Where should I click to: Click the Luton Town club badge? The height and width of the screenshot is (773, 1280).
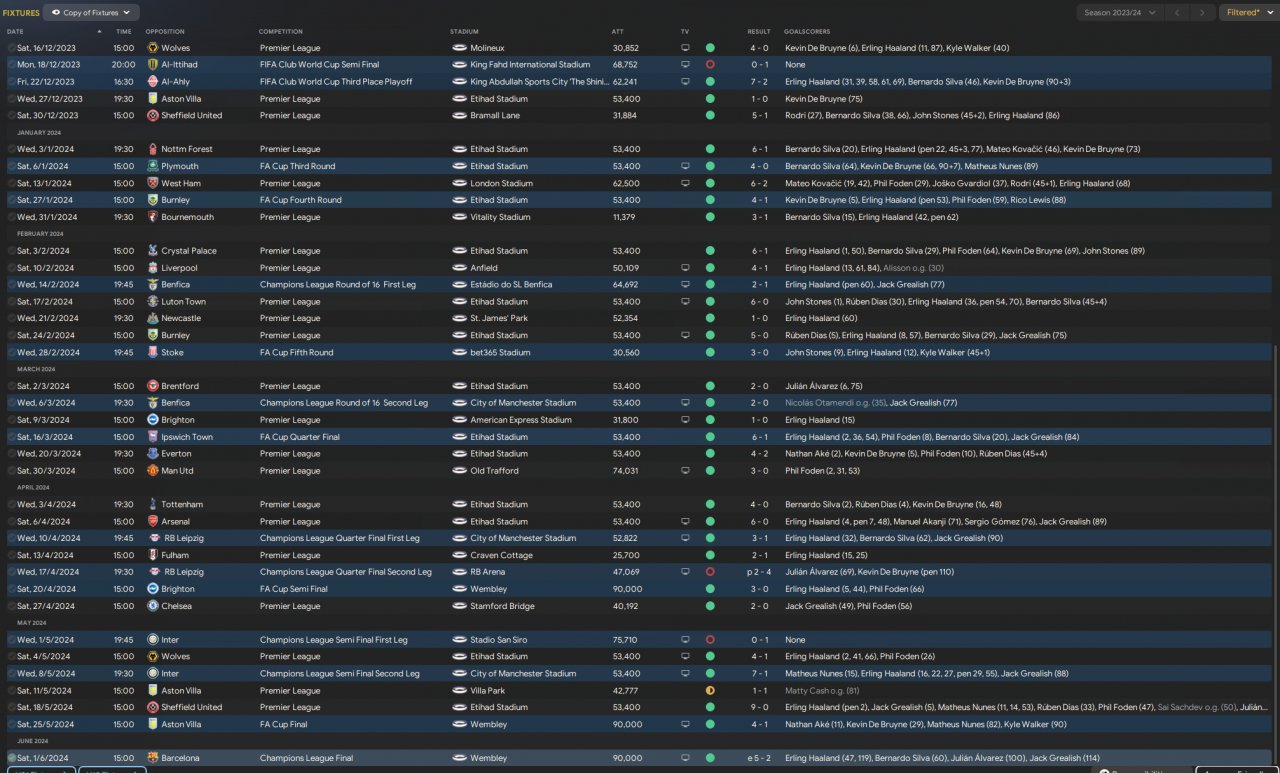tap(152, 301)
